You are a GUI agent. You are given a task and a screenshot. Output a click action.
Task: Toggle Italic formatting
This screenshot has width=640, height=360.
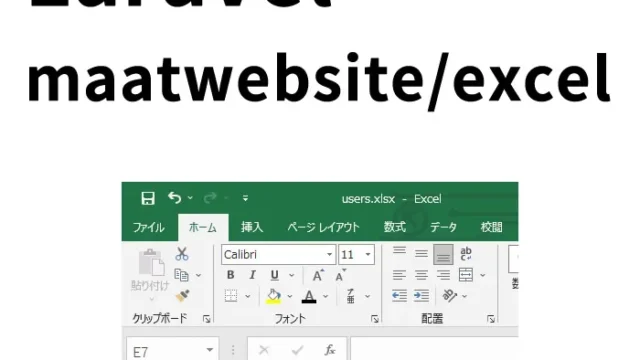253,275
